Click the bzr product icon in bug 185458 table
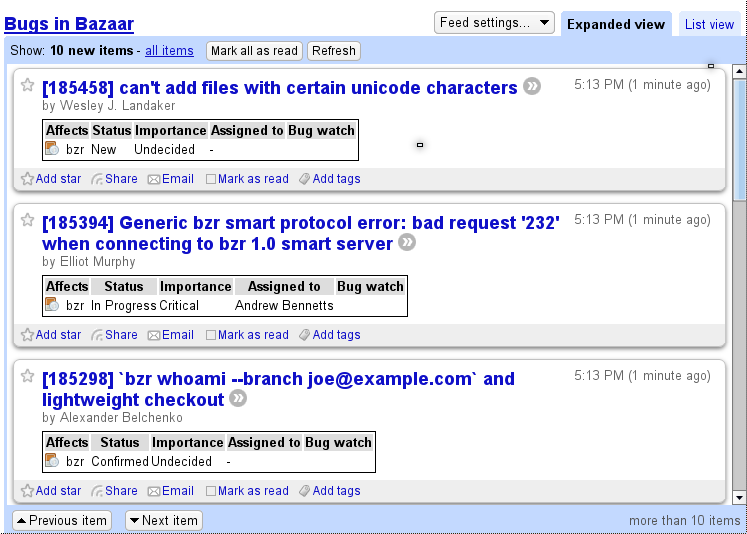The image size is (747, 534). pos(52,149)
